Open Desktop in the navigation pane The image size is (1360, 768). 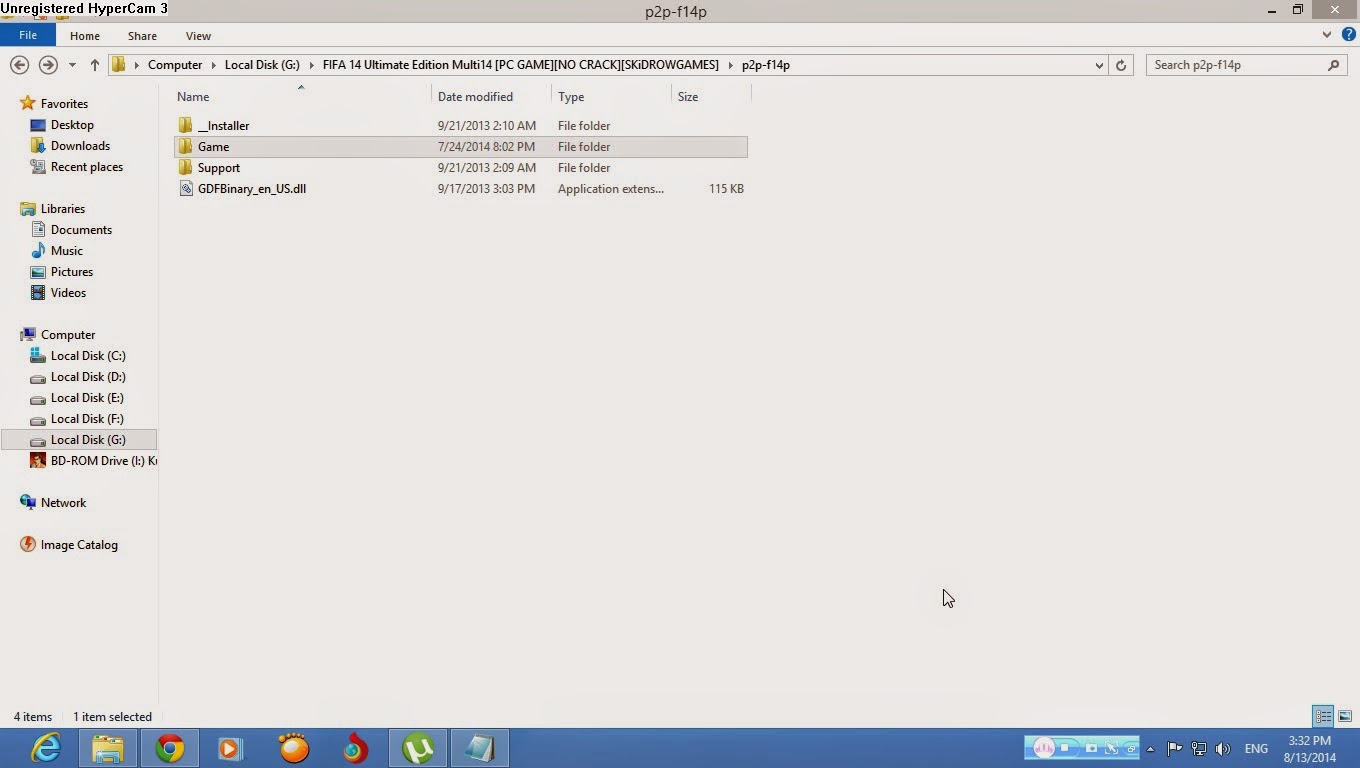tap(72, 125)
